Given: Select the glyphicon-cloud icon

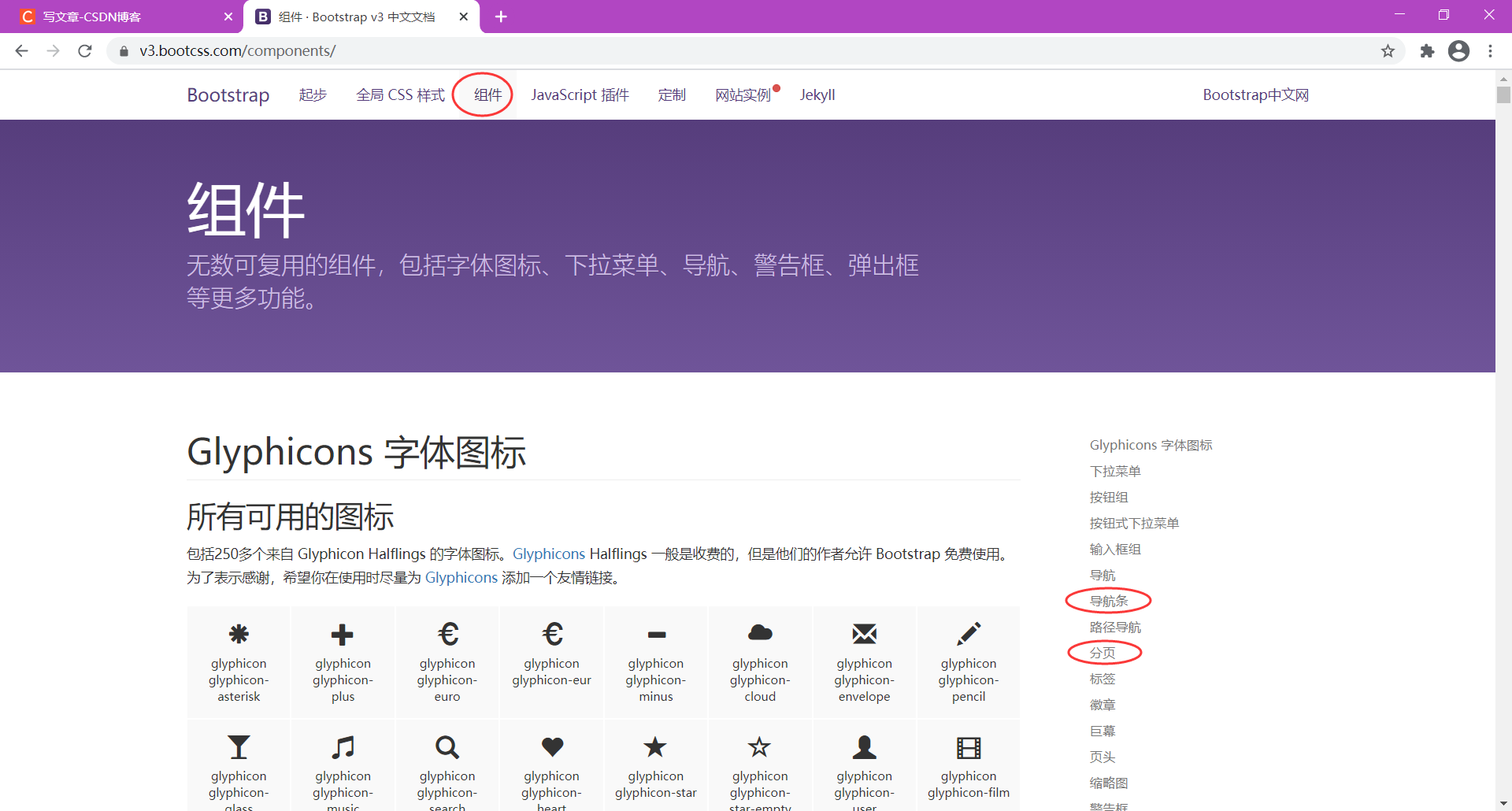Looking at the screenshot, I should tap(760, 633).
